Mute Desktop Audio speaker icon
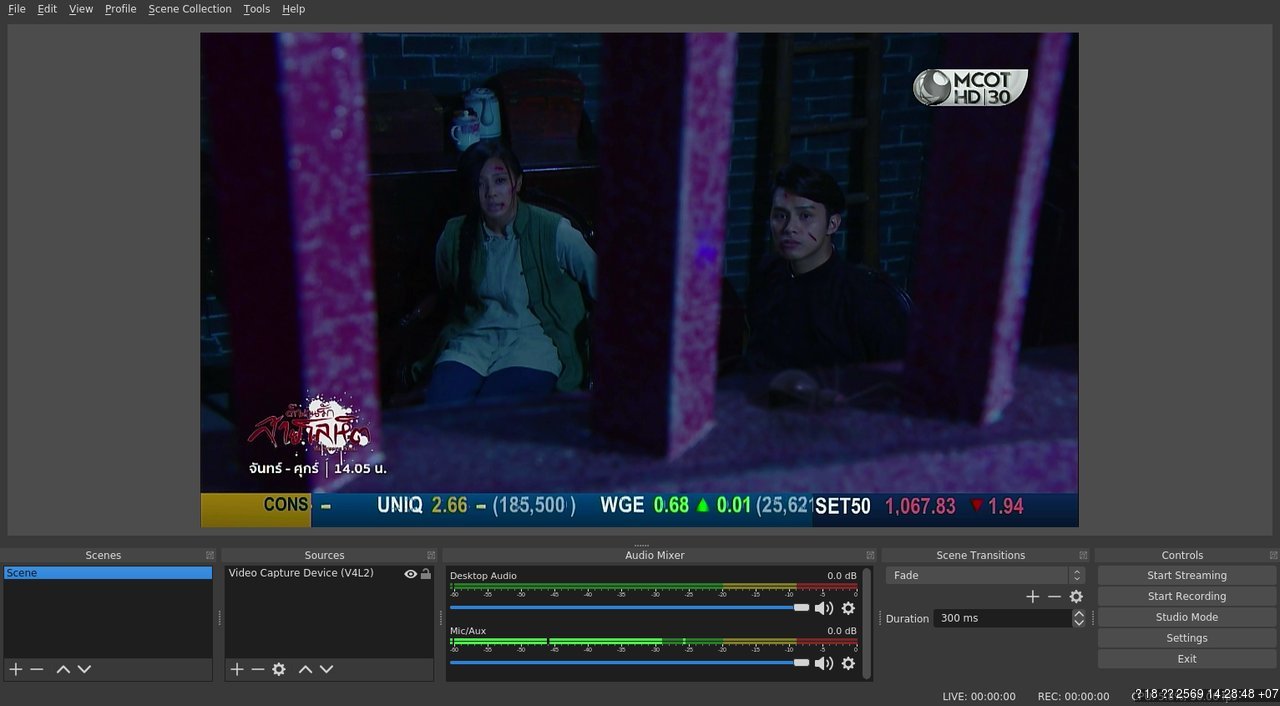 point(824,608)
